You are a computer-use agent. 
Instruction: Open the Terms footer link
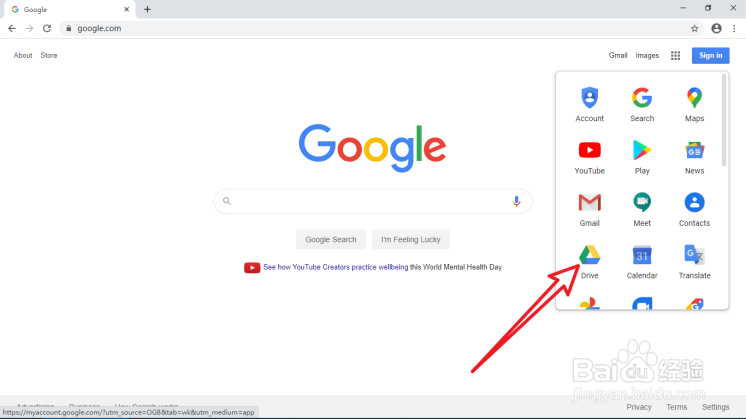tap(676, 407)
